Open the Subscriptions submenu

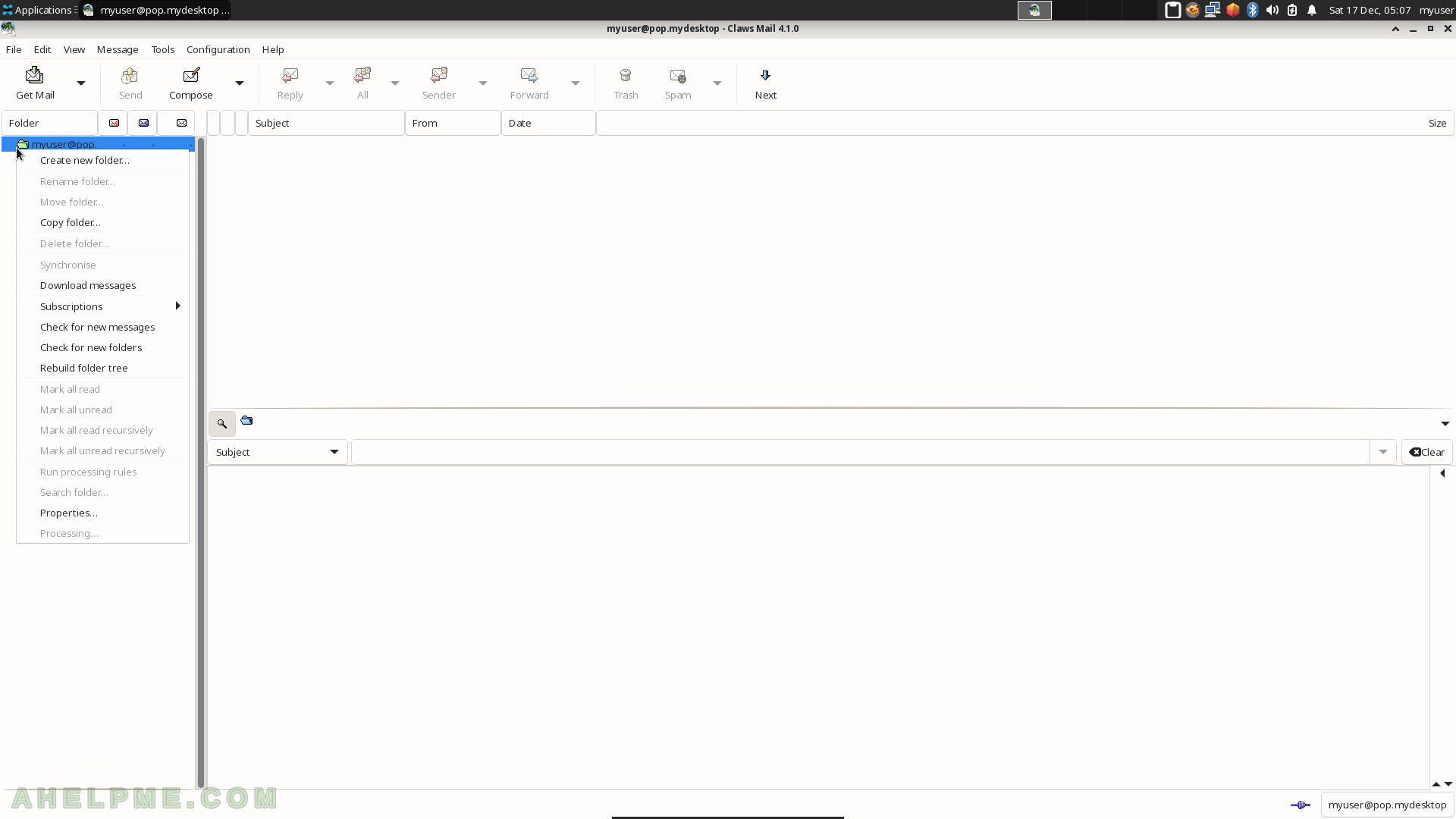coord(102,306)
